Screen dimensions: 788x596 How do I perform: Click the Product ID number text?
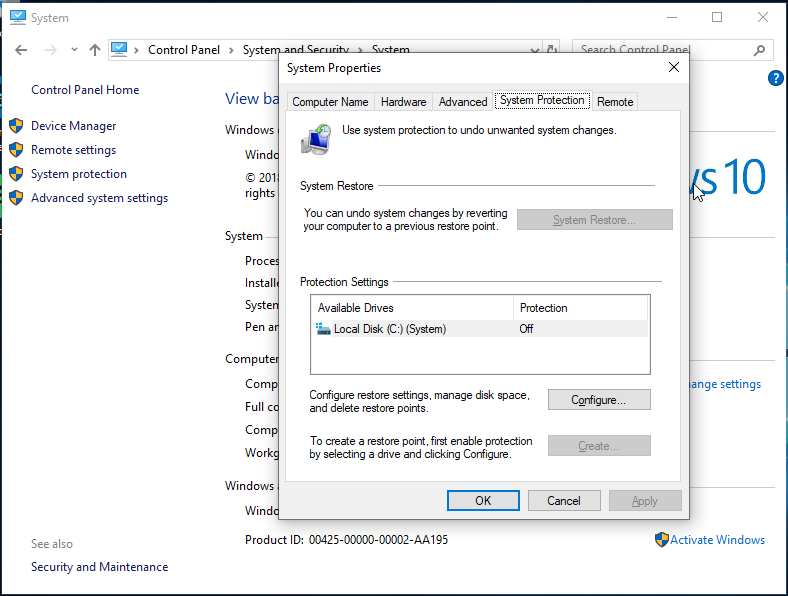pos(378,540)
